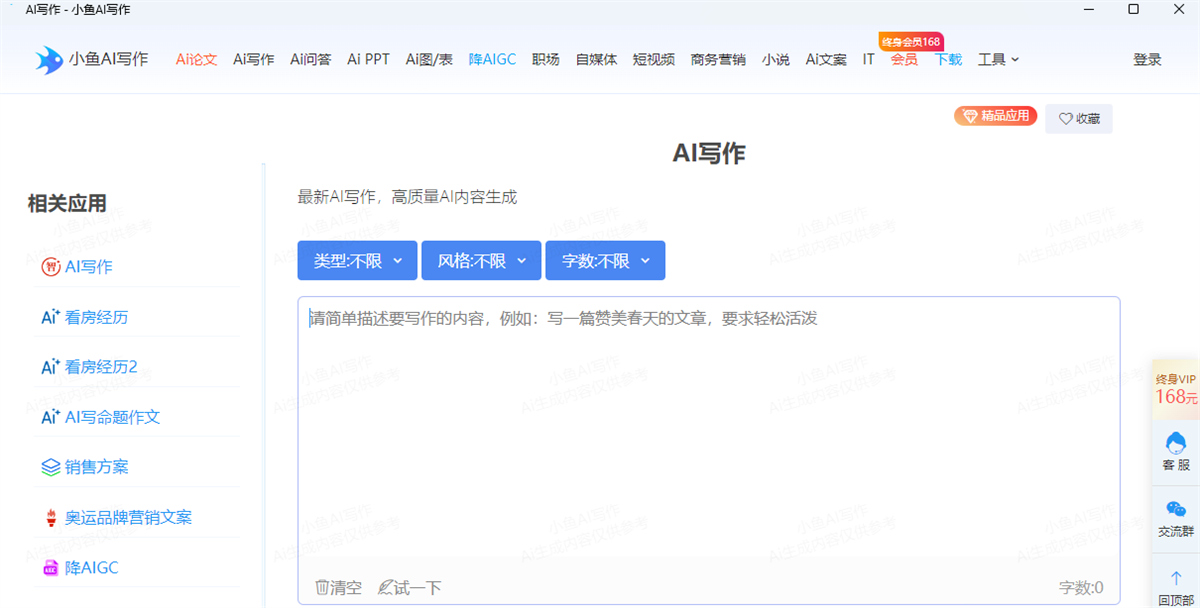Open 精品应用 premium apps badge

pyautogui.click(x=995, y=115)
